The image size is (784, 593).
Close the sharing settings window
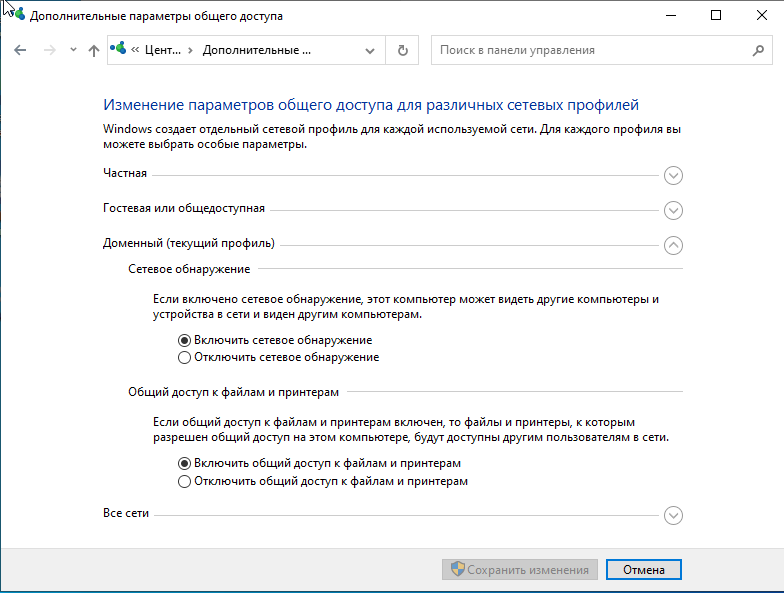click(762, 16)
